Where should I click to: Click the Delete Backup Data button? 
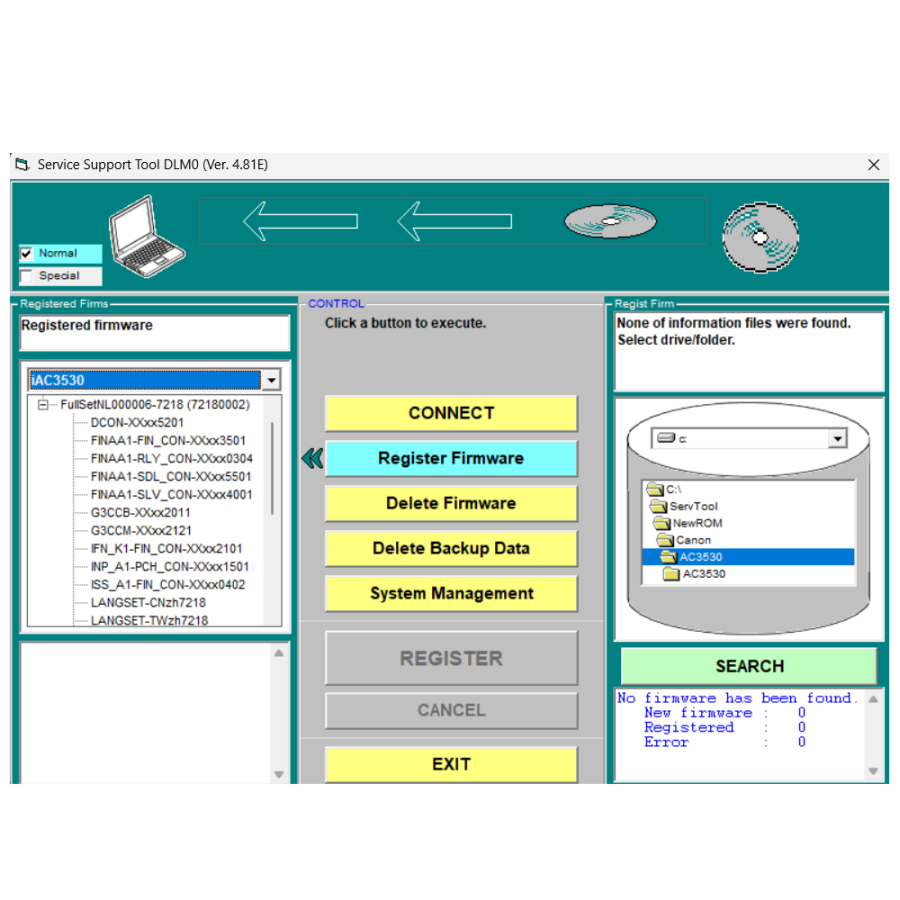click(451, 548)
